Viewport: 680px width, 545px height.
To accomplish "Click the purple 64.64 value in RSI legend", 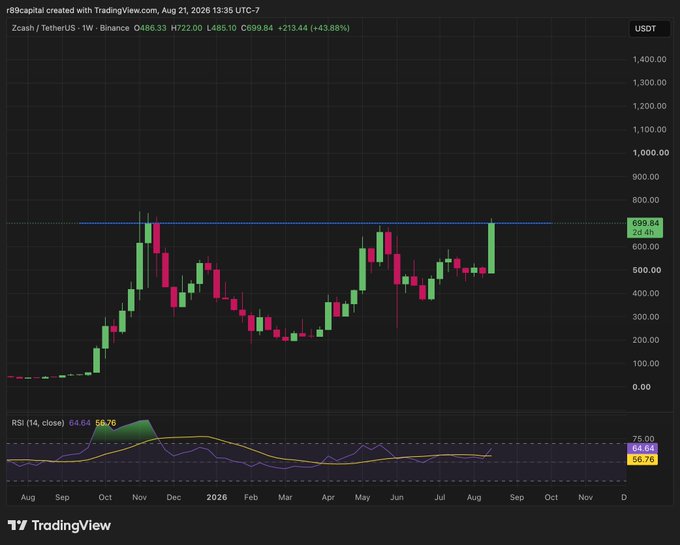I will [80, 423].
